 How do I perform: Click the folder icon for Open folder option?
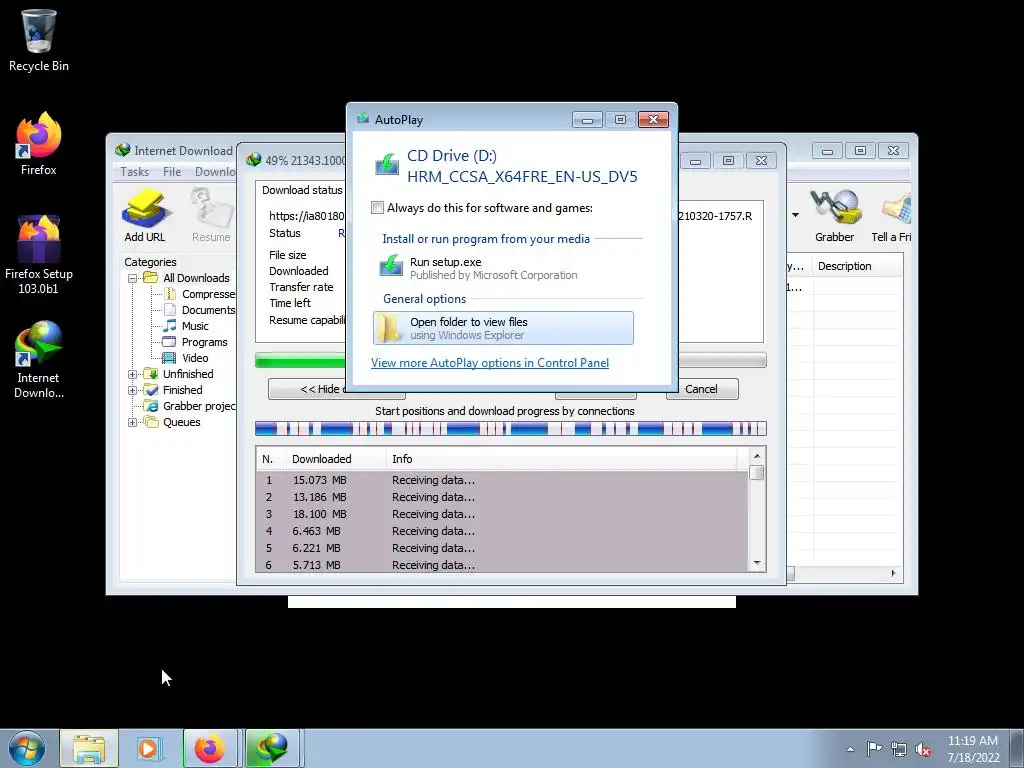point(389,328)
